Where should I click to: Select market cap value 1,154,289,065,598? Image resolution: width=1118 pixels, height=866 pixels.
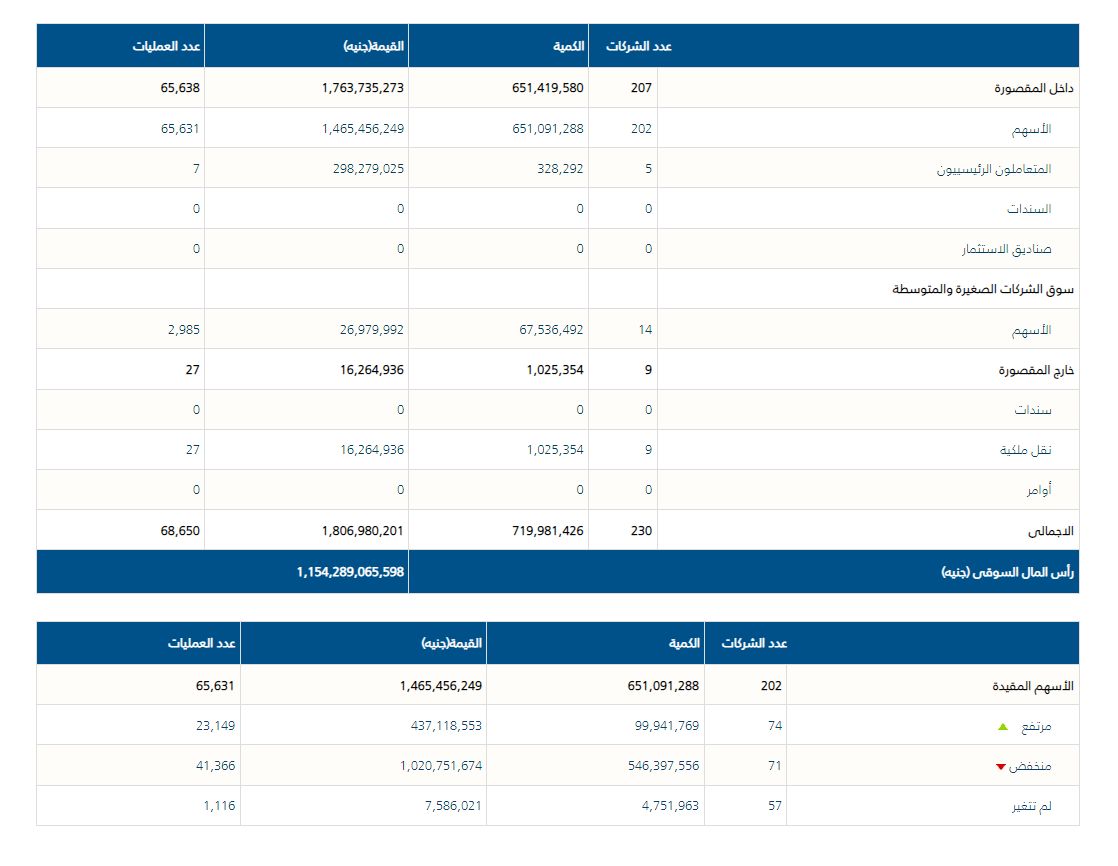[350, 572]
